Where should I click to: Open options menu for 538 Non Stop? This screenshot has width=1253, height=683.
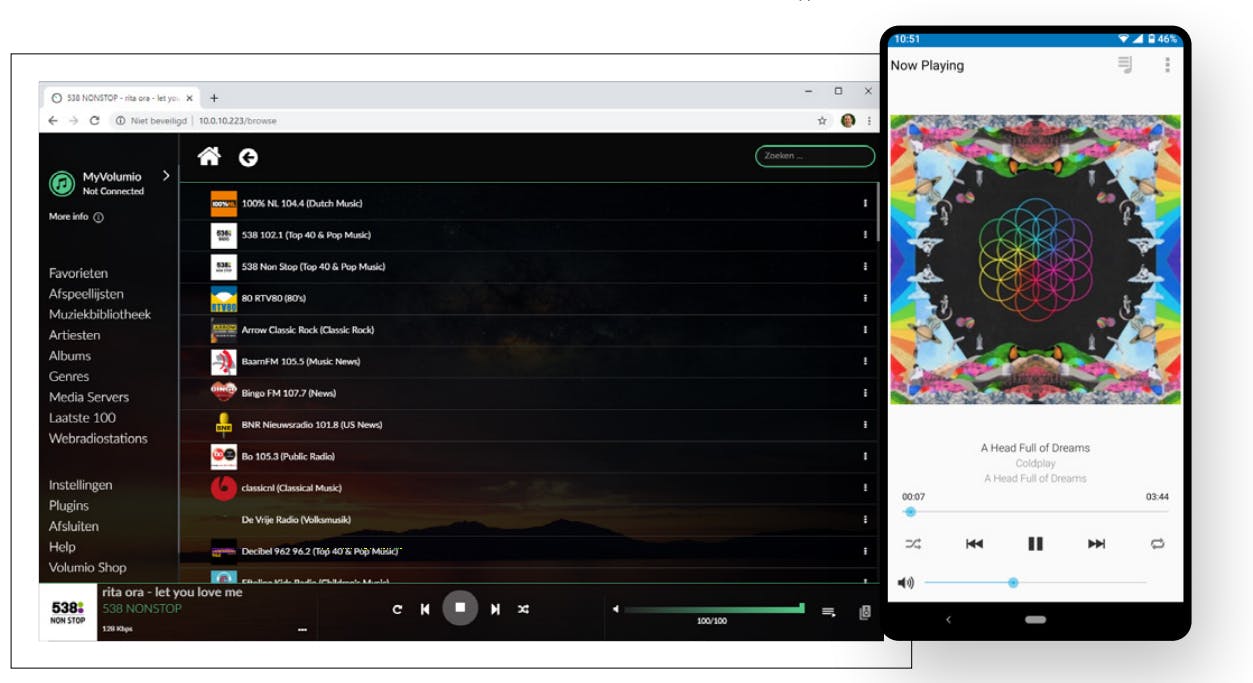(865, 267)
